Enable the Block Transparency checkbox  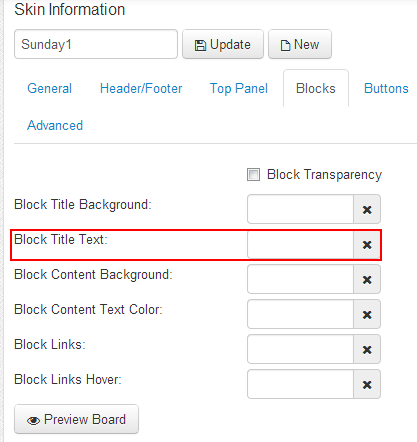coord(253,174)
